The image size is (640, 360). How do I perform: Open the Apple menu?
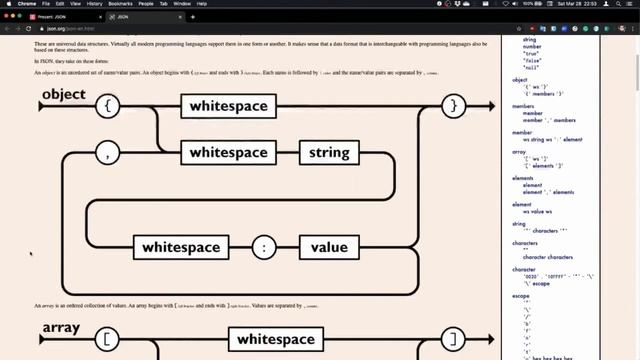pos(9,4)
